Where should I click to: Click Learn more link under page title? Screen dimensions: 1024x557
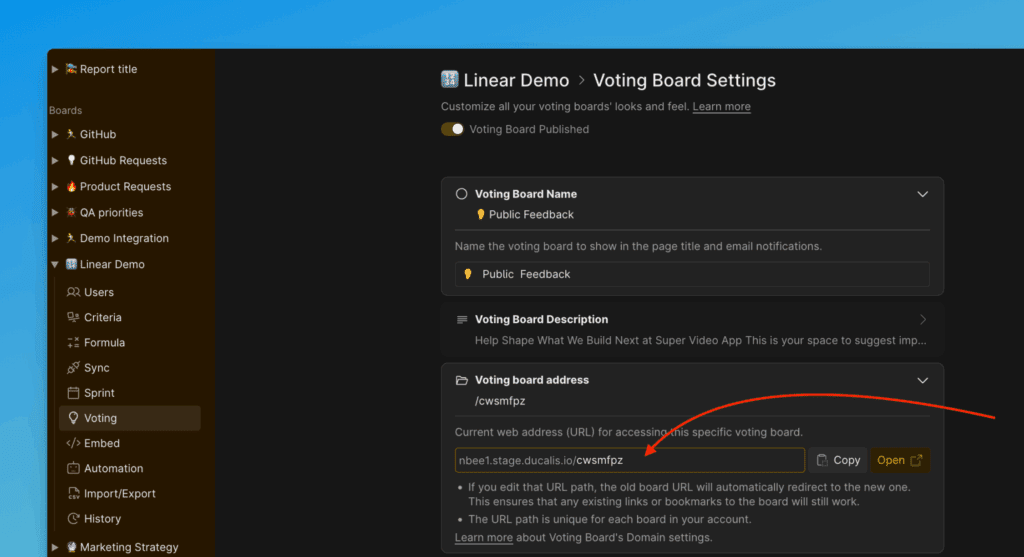(x=721, y=107)
